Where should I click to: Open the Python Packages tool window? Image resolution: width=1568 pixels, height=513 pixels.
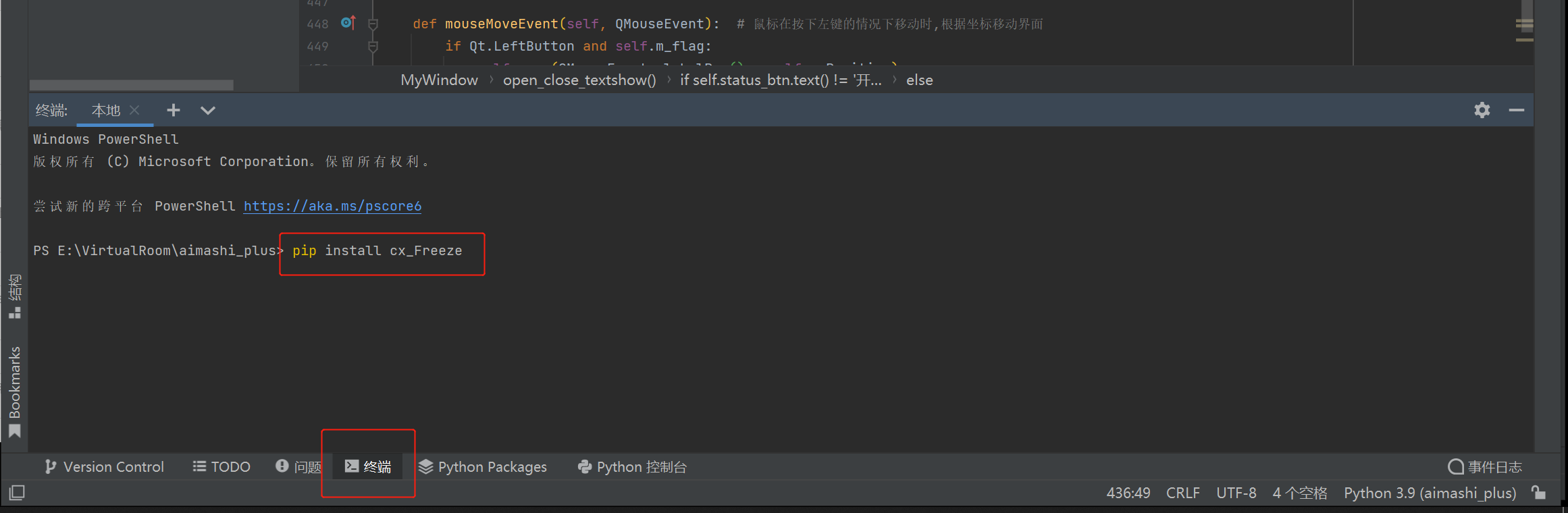[483, 466]
